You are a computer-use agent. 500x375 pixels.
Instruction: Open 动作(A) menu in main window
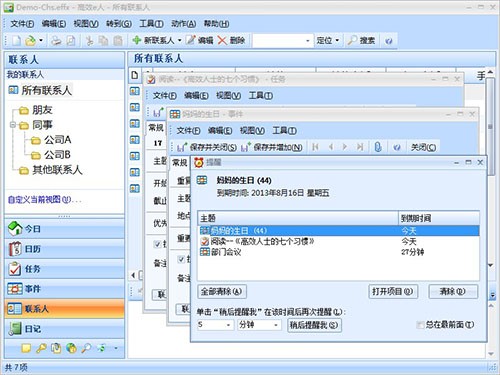[x=183, y=24]
